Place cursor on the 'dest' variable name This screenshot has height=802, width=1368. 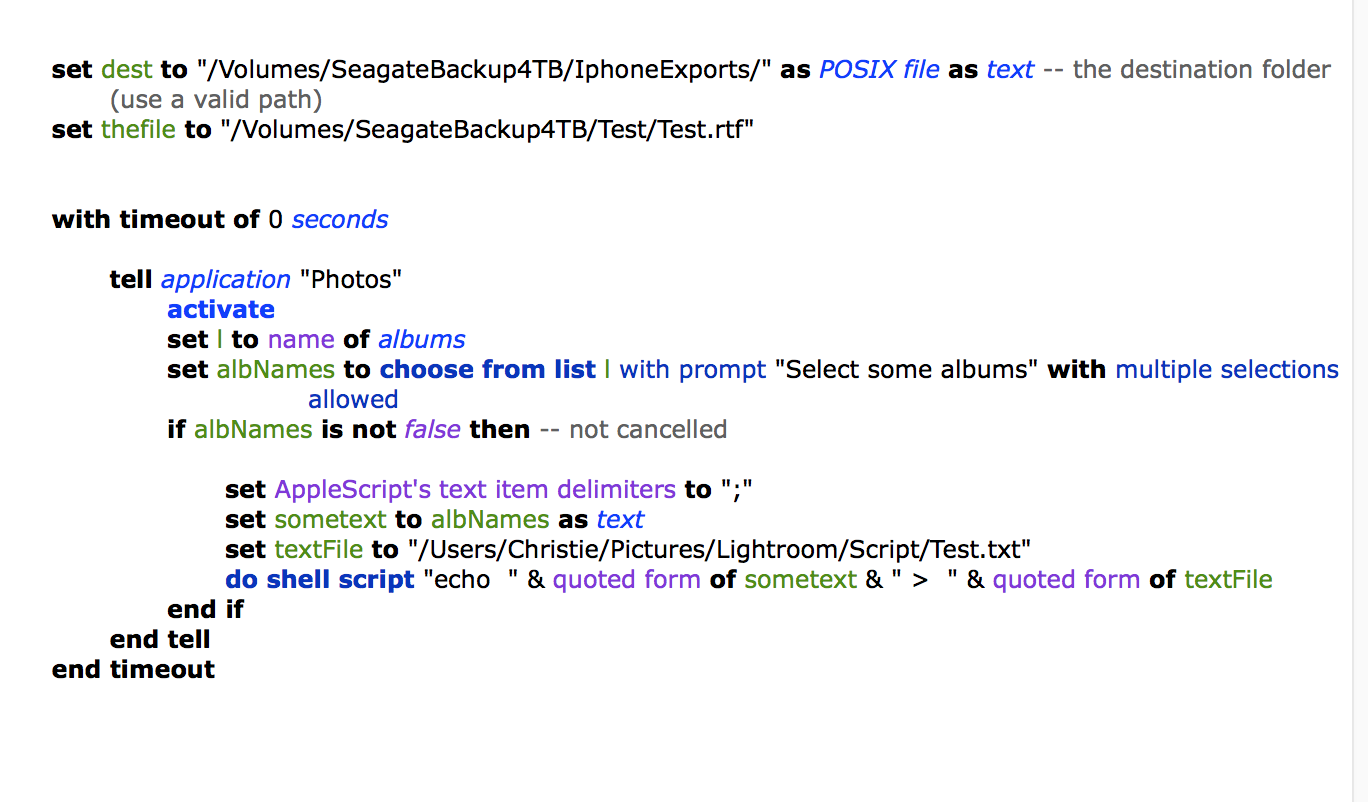pyautogui.click(x=127, y=70)
